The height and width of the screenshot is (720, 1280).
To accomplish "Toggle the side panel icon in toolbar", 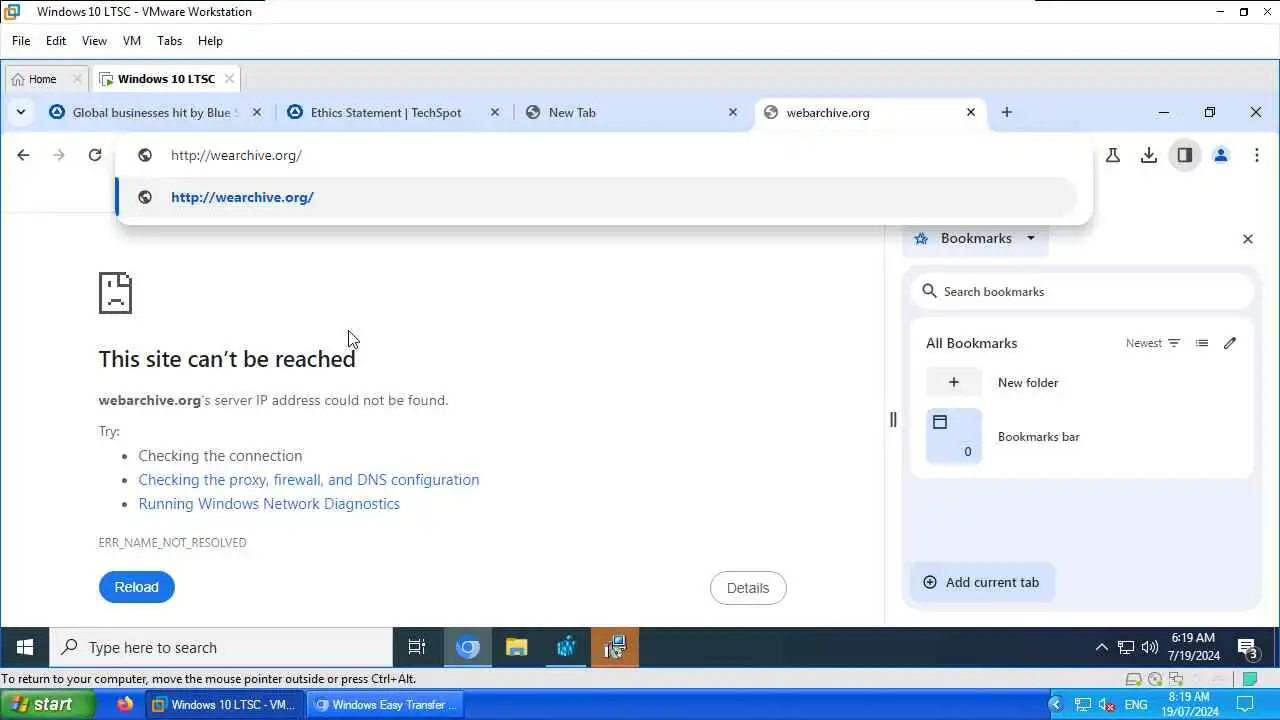I will coord(1185,155).
